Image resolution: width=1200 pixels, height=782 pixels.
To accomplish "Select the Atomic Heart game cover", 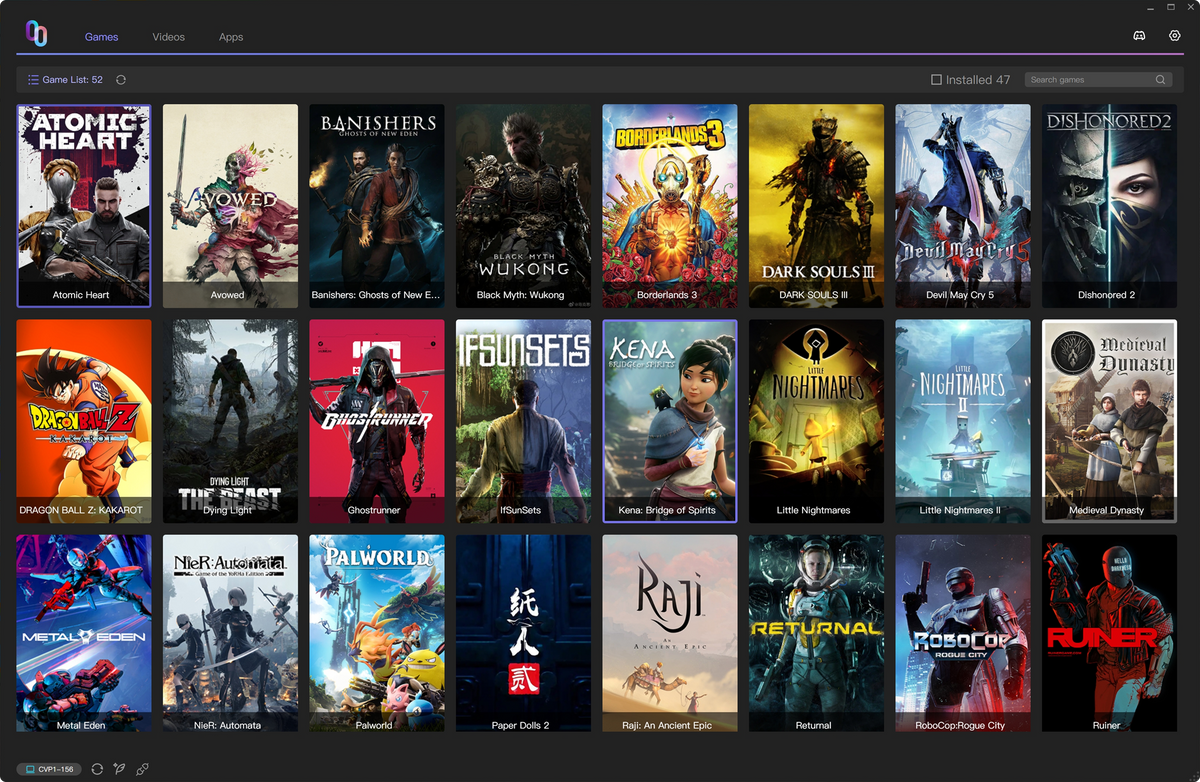I will [84, 205].
